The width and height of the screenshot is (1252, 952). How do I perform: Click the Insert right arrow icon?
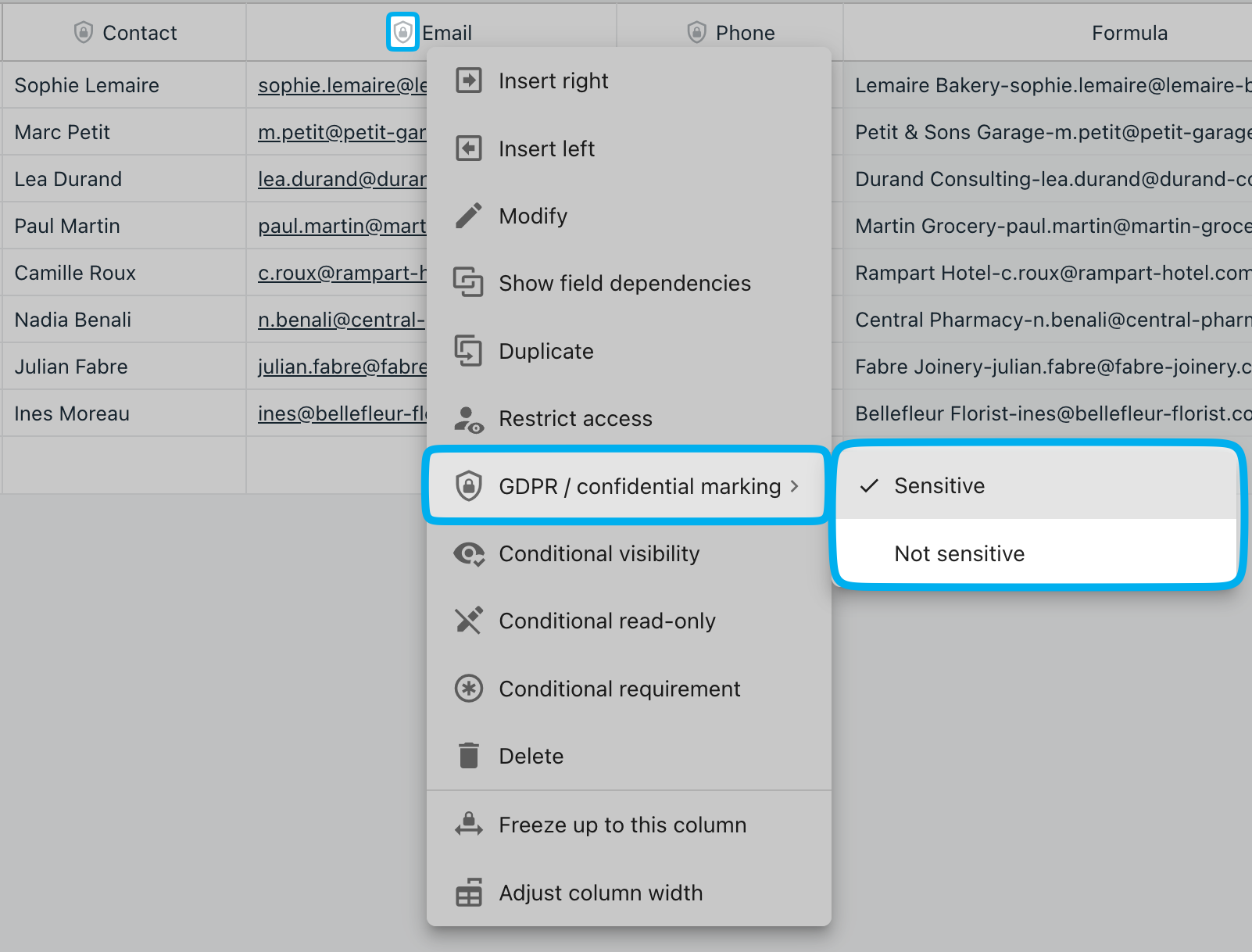[469, 81]
